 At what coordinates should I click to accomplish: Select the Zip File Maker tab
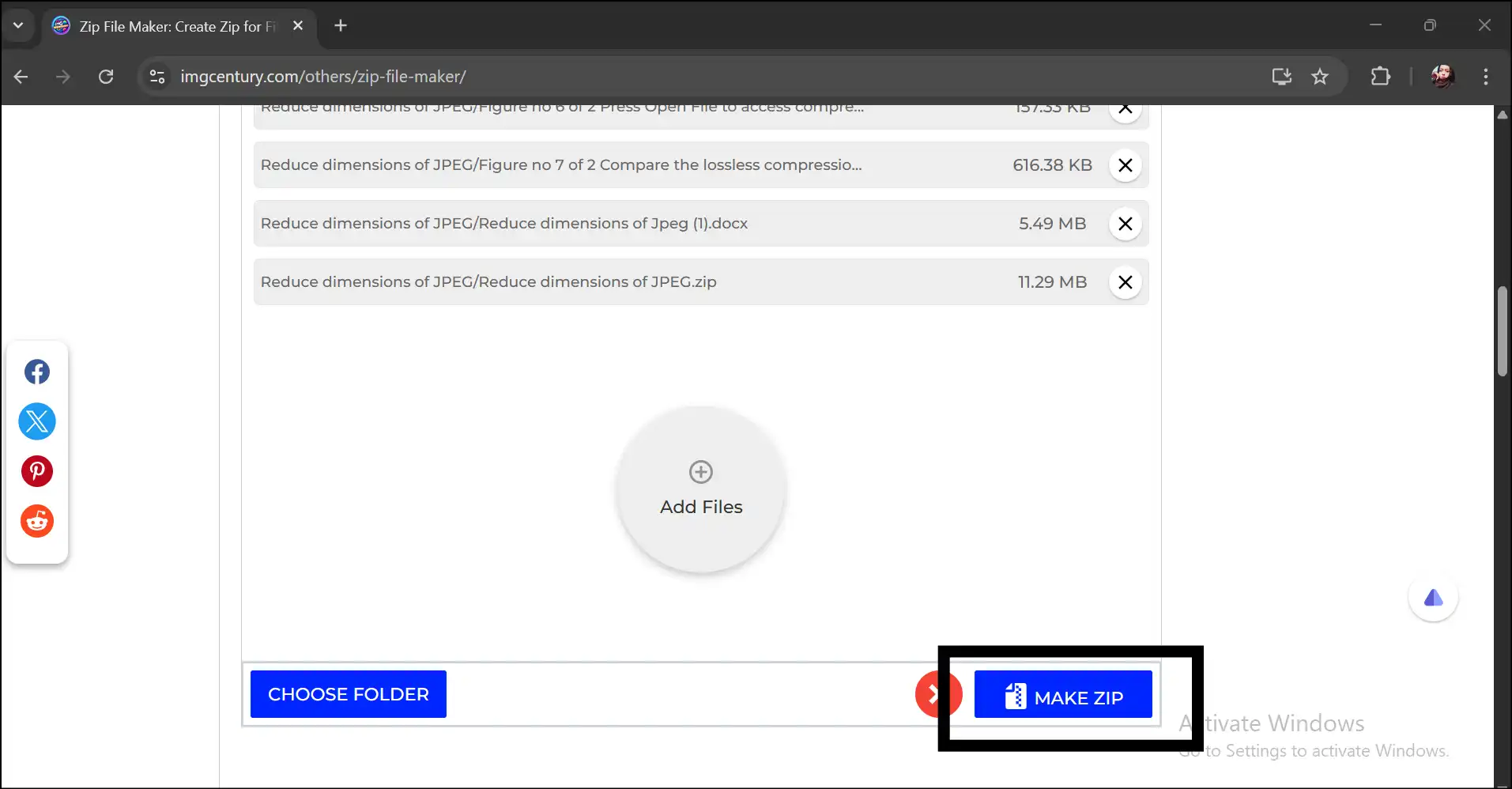click(178, 26)
